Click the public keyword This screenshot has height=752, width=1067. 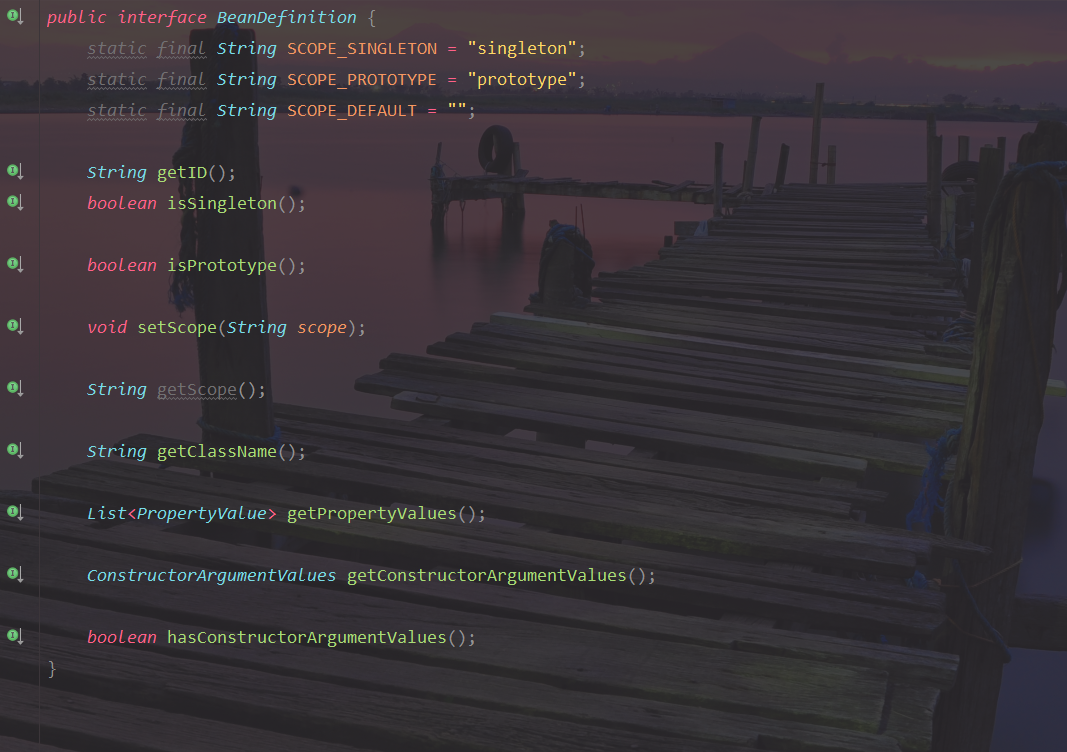click(76, 18)
